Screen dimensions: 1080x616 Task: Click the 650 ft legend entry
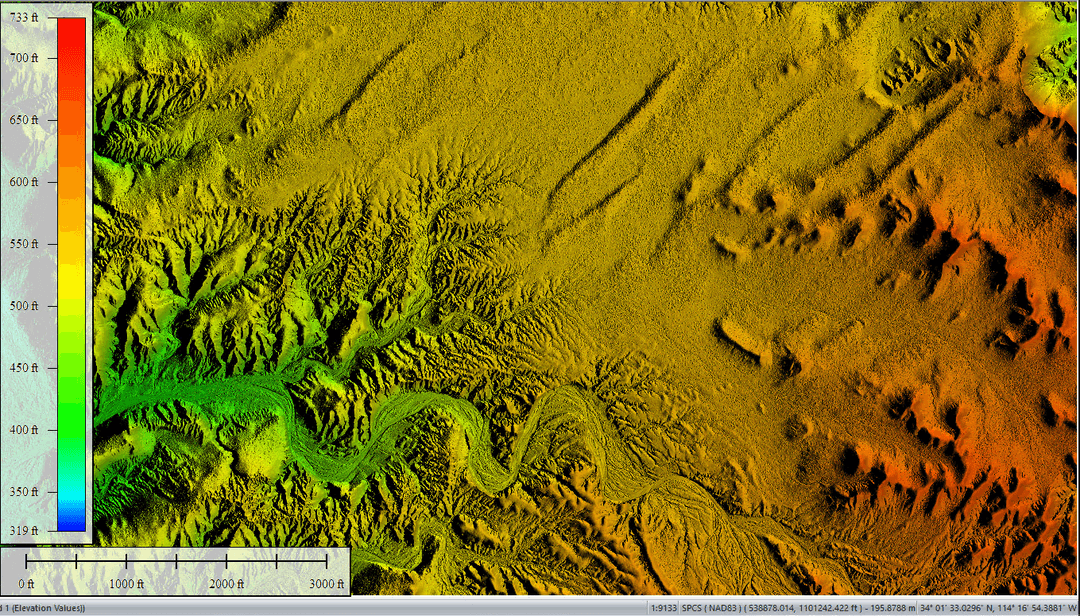click(25, 119)
